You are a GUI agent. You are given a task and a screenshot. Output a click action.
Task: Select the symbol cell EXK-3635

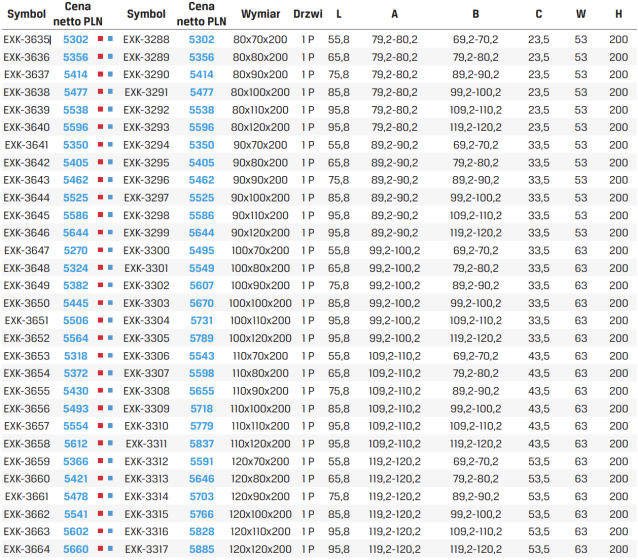26,39
